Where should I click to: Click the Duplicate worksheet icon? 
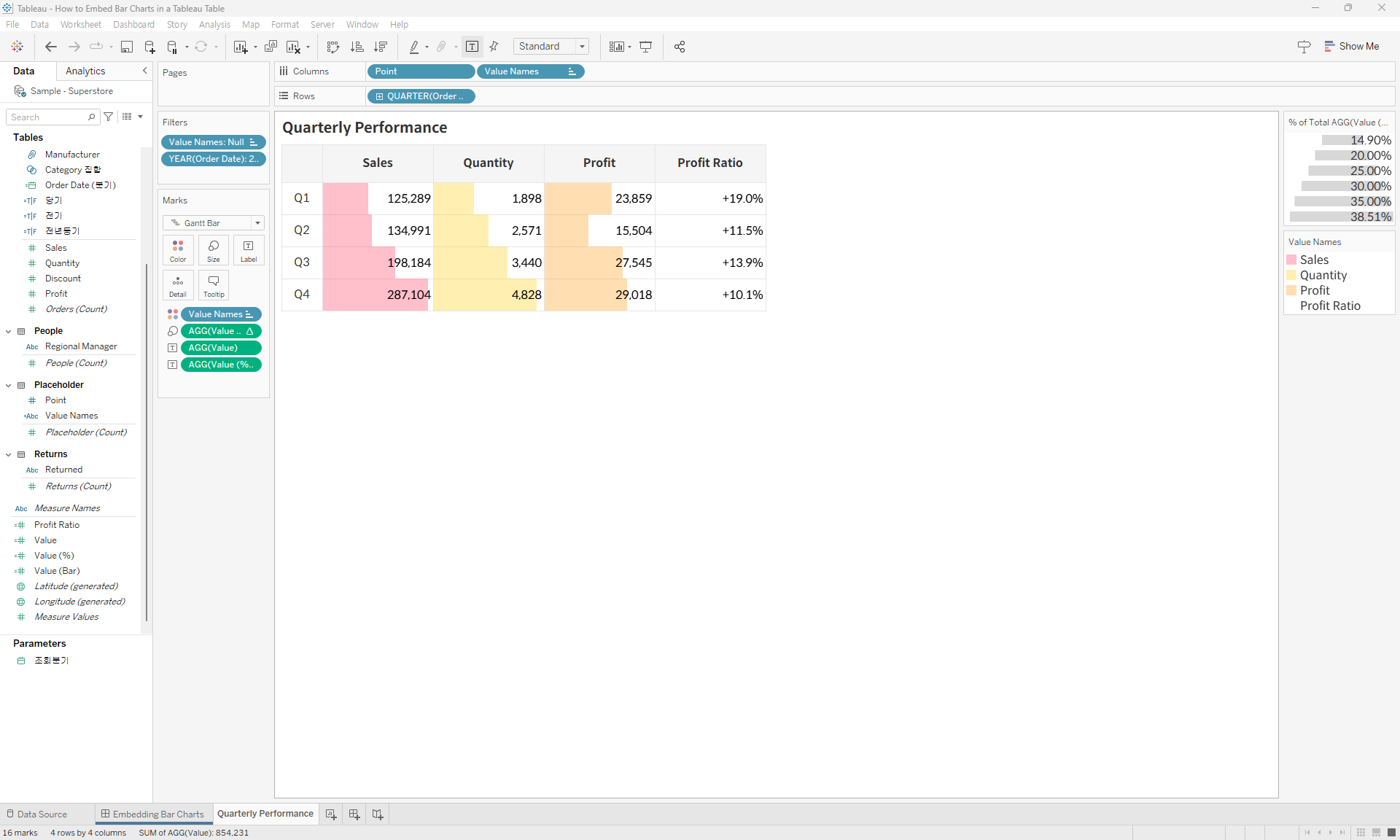point(271,47)
